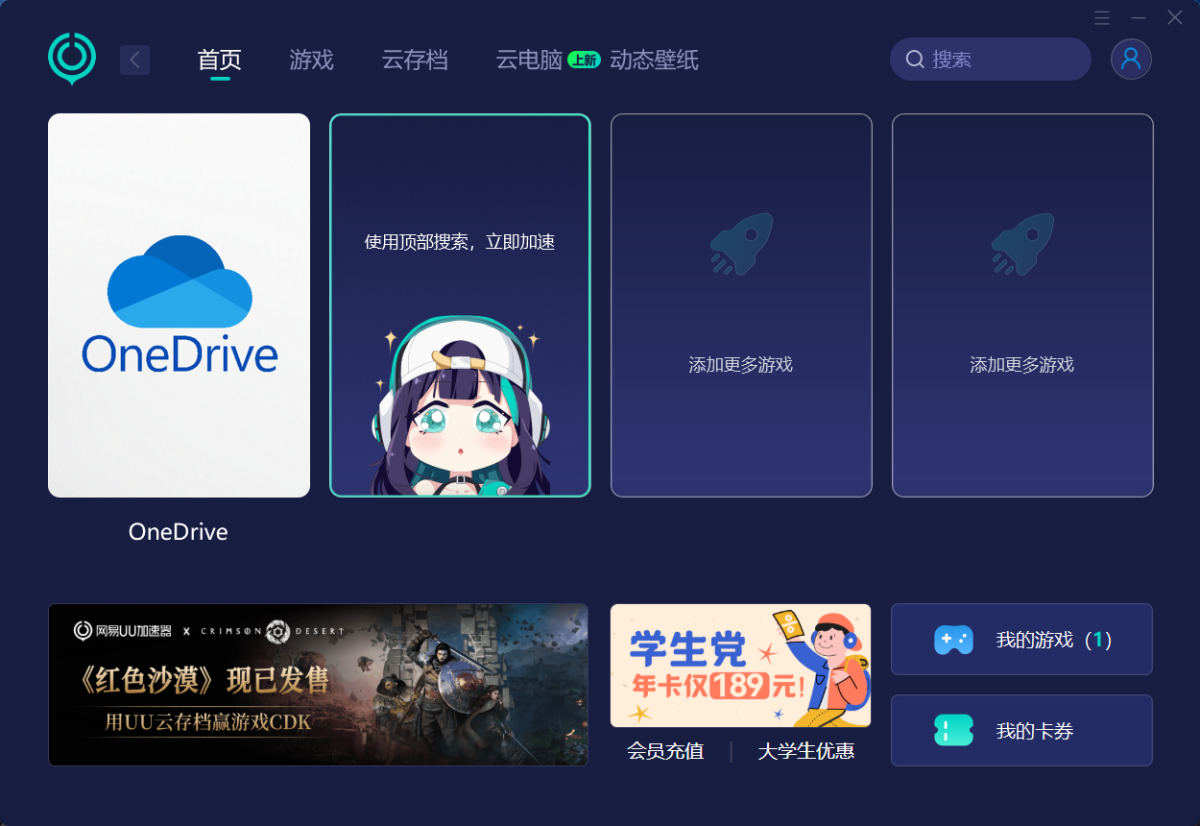
Task: Open the user profile avatar
Action: click(x=1131, y=59)
